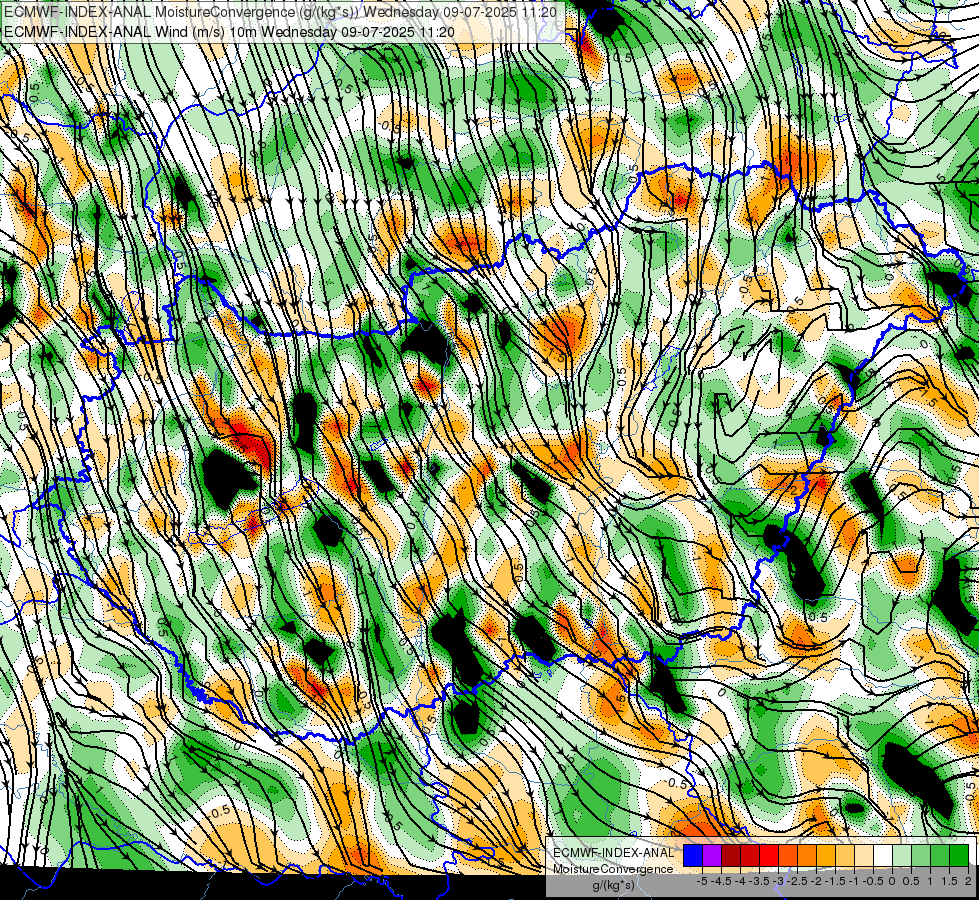The image size is (979, 900).
Task: Click the light green swatch, 0.5 to 1
Action: [921, 856]
